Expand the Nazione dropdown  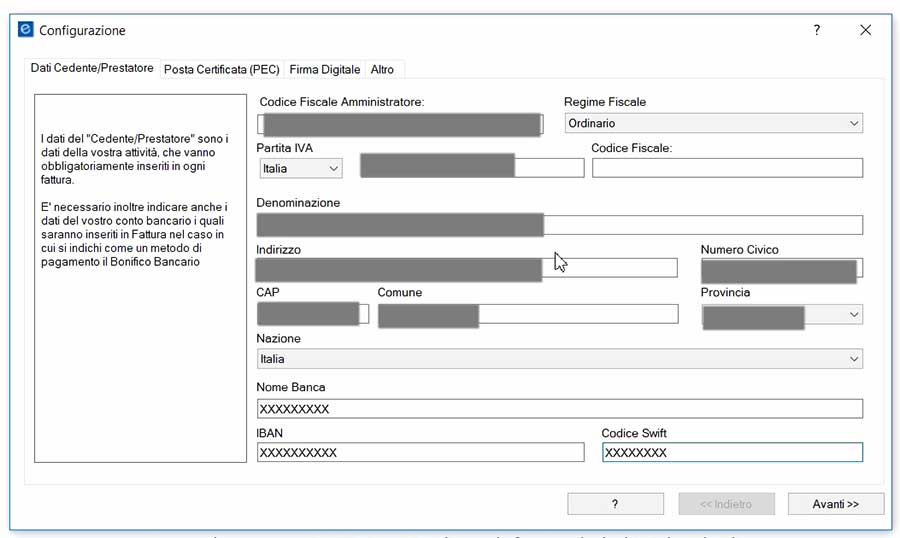[560, 359]
